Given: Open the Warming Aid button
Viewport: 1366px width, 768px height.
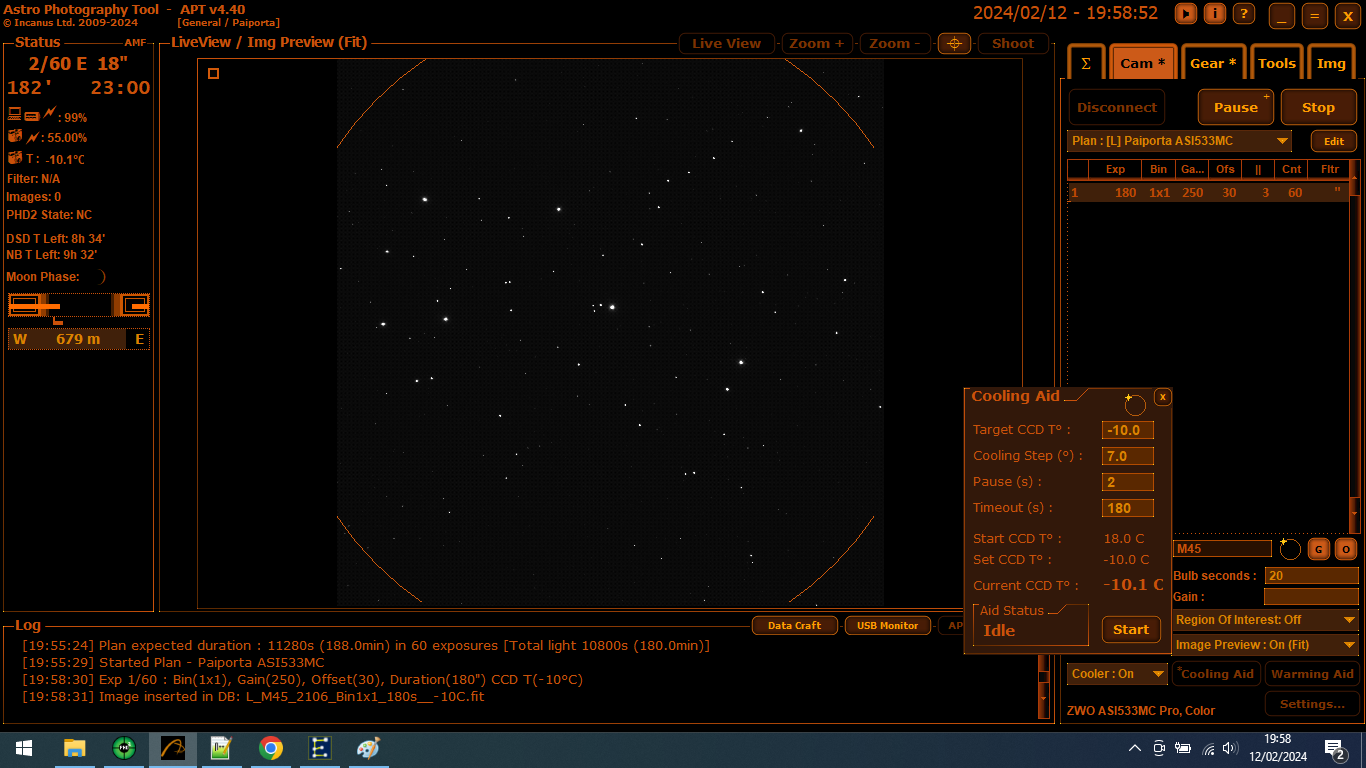Looking at the screenshot, I should point(1312,674).
